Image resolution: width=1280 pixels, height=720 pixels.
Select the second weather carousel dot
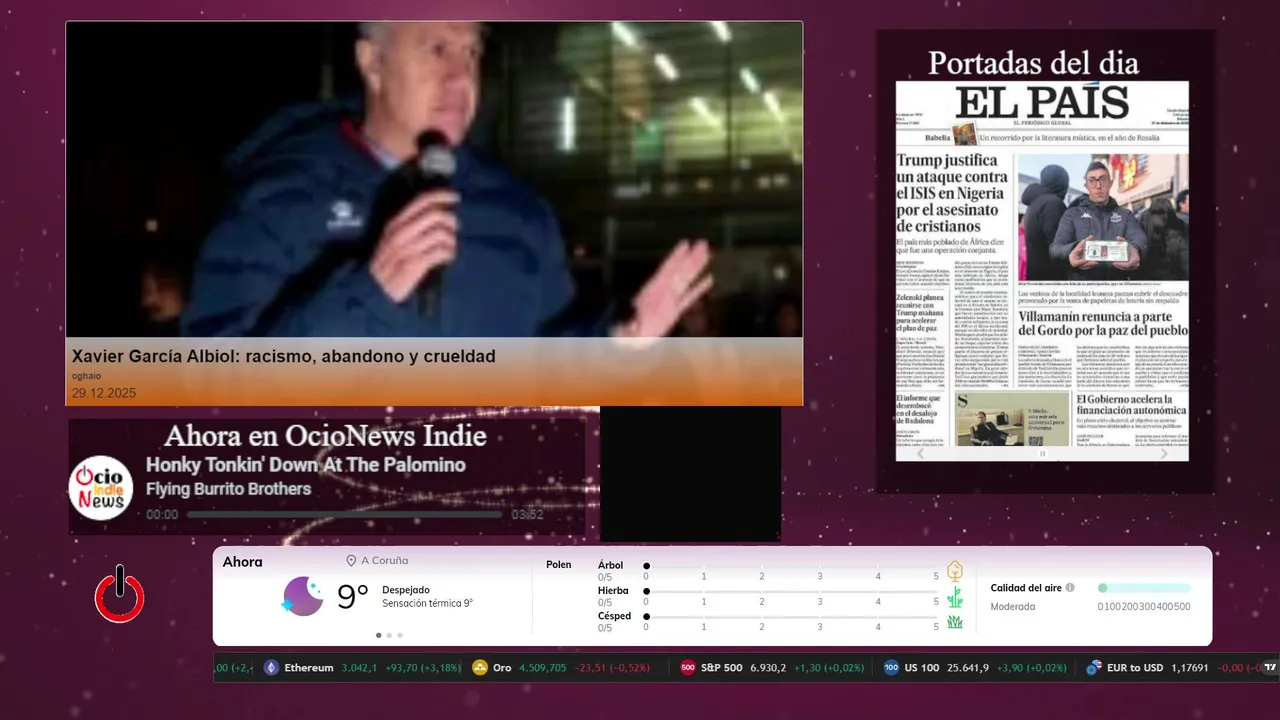[389, 635]
